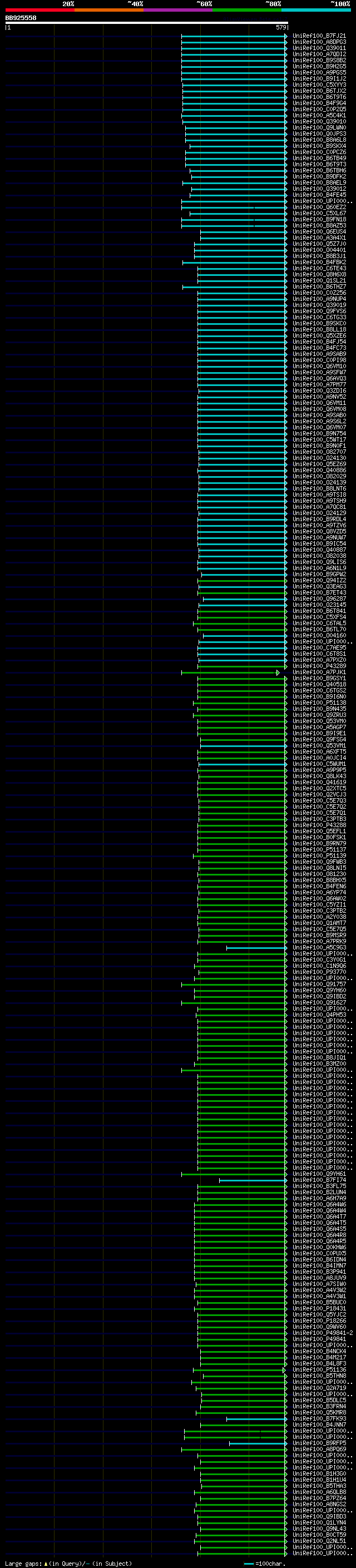Click the white query sequence bar
356x1568 pixels.
click(147, 23)
